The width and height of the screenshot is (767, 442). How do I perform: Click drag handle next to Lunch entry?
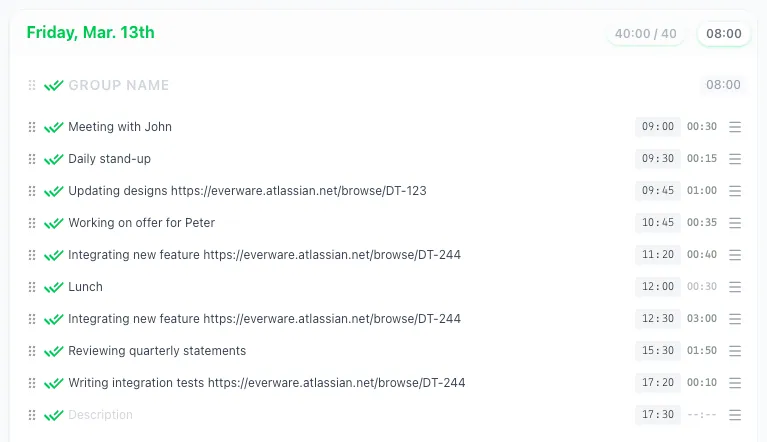tap(32, 287)
